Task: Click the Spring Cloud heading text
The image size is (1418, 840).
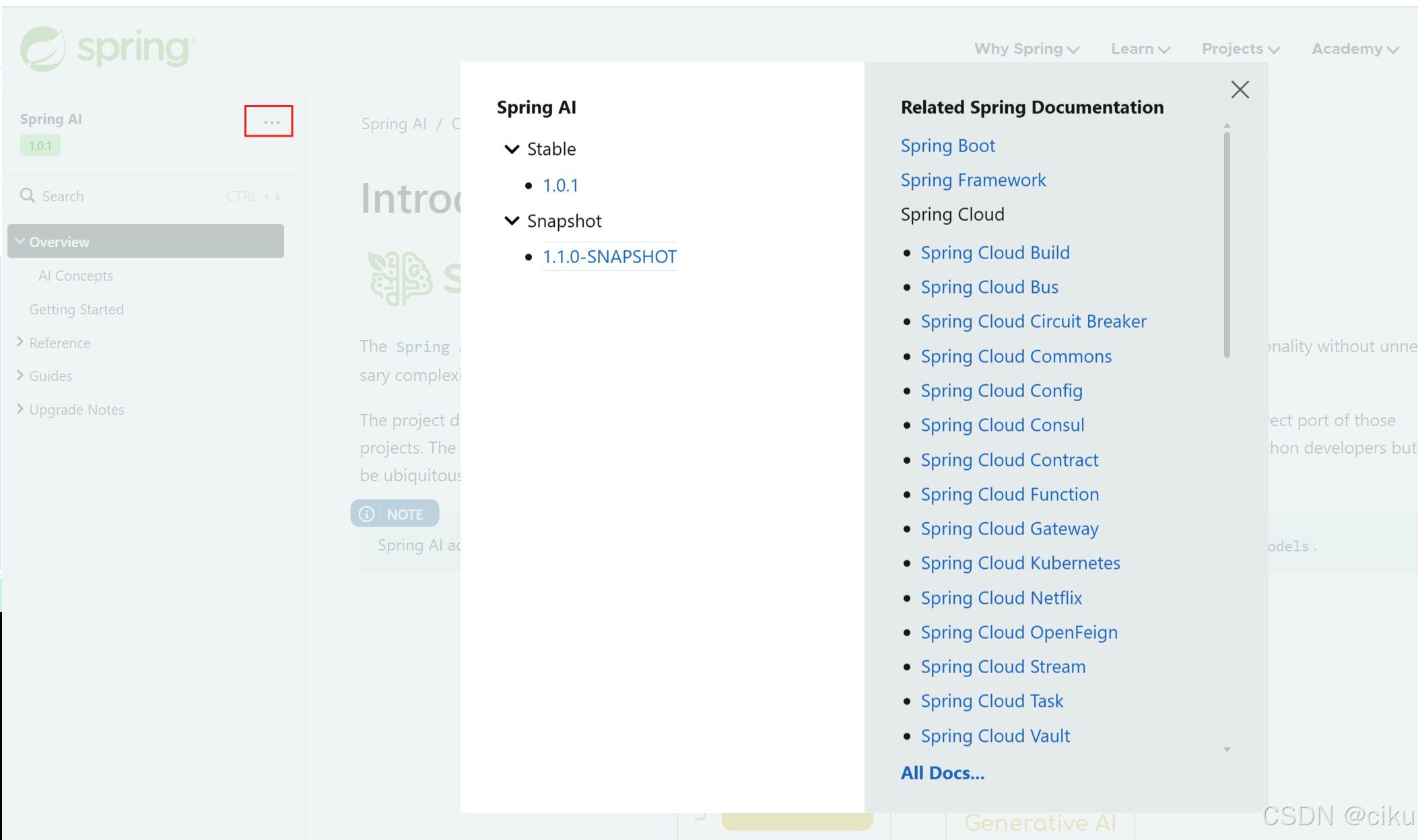Action: pos(952,214)
